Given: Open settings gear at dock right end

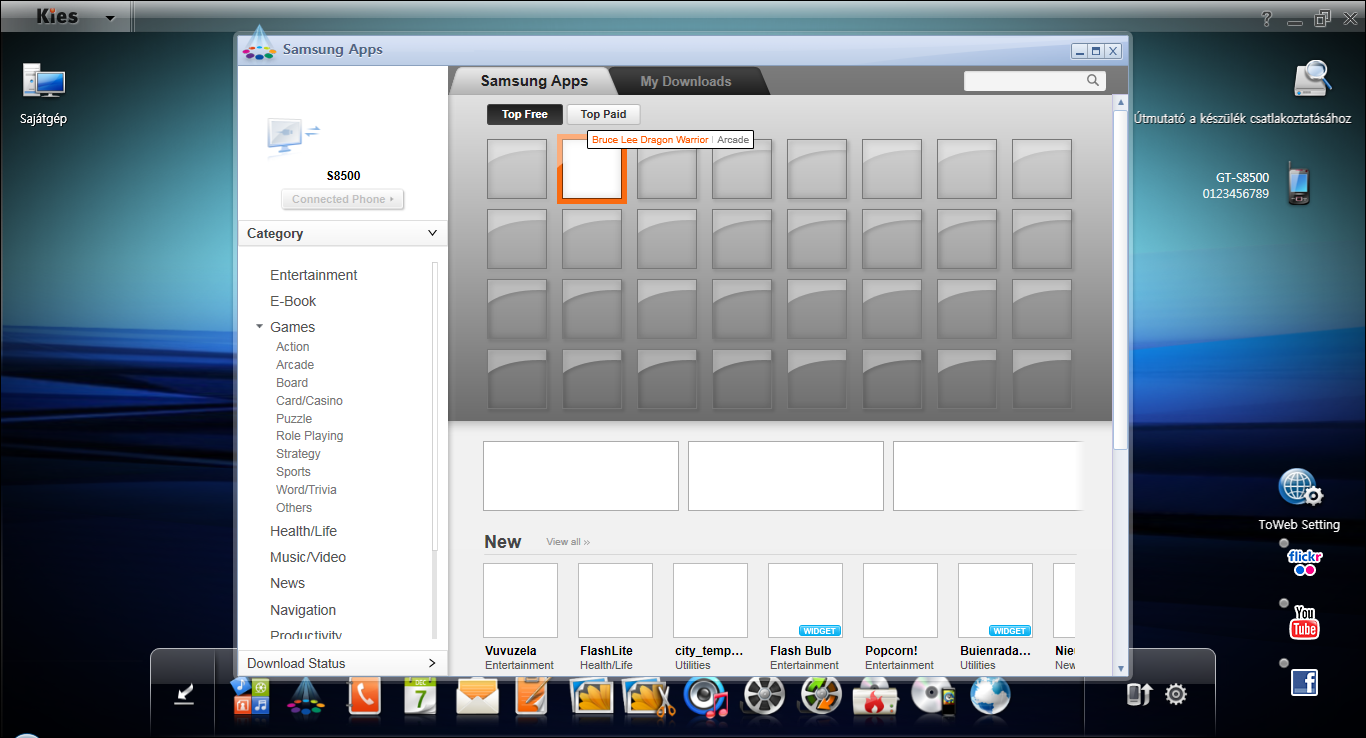Looking at the screenshot, I should pyautogui.click(x=1176, y=694).
